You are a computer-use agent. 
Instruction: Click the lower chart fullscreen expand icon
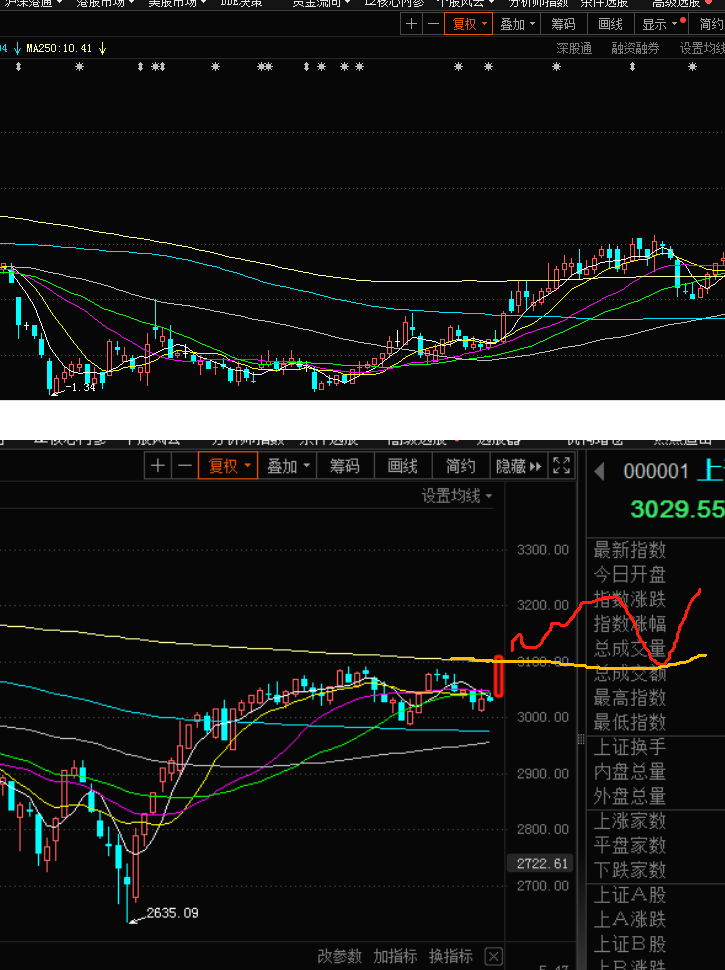561,466
